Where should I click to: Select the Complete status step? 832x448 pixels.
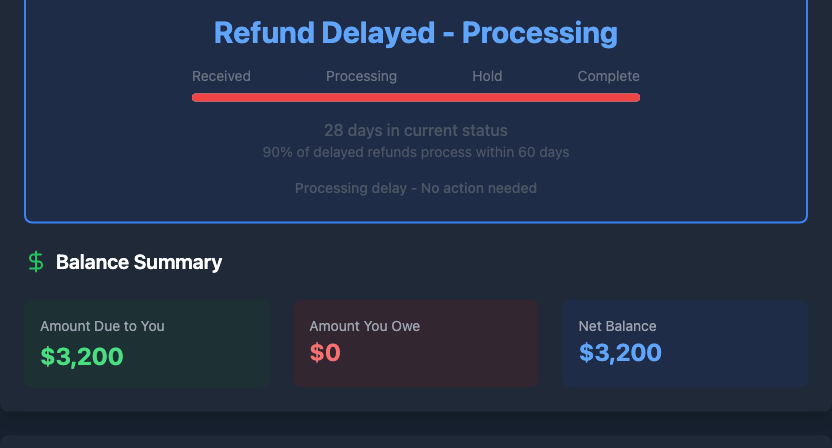(x=608, y=76)
